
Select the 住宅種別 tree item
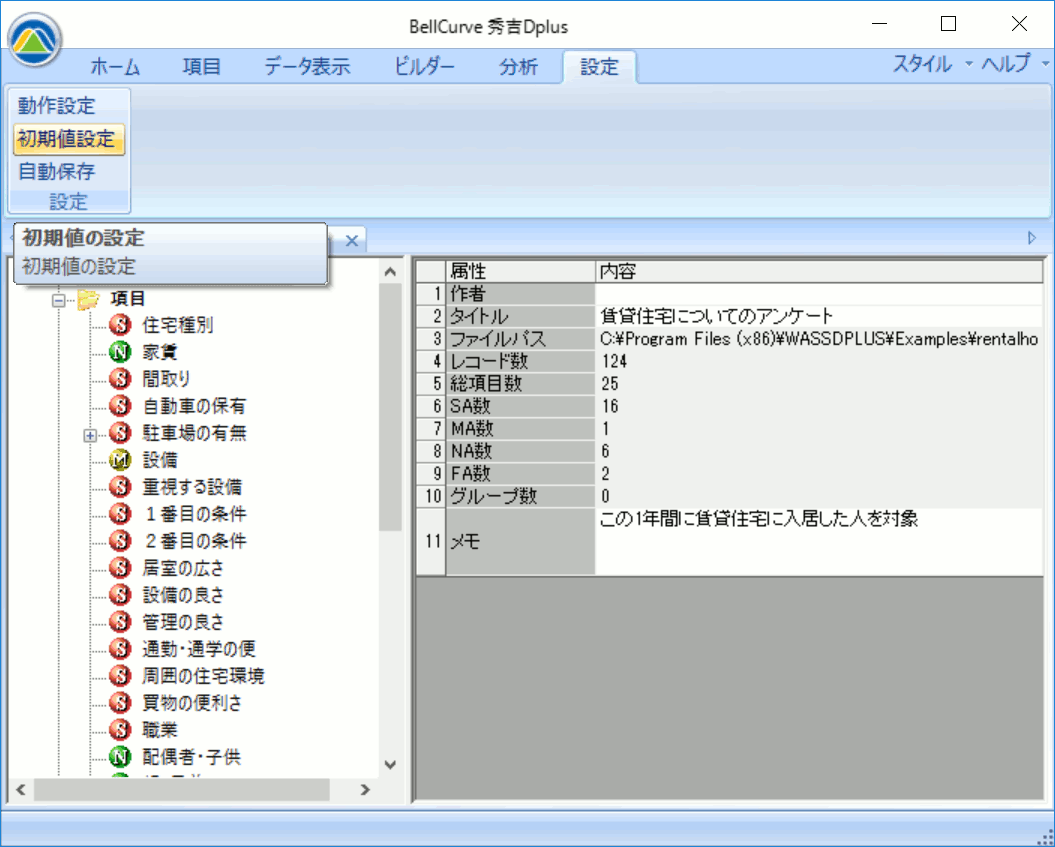(x=178, y=325)
